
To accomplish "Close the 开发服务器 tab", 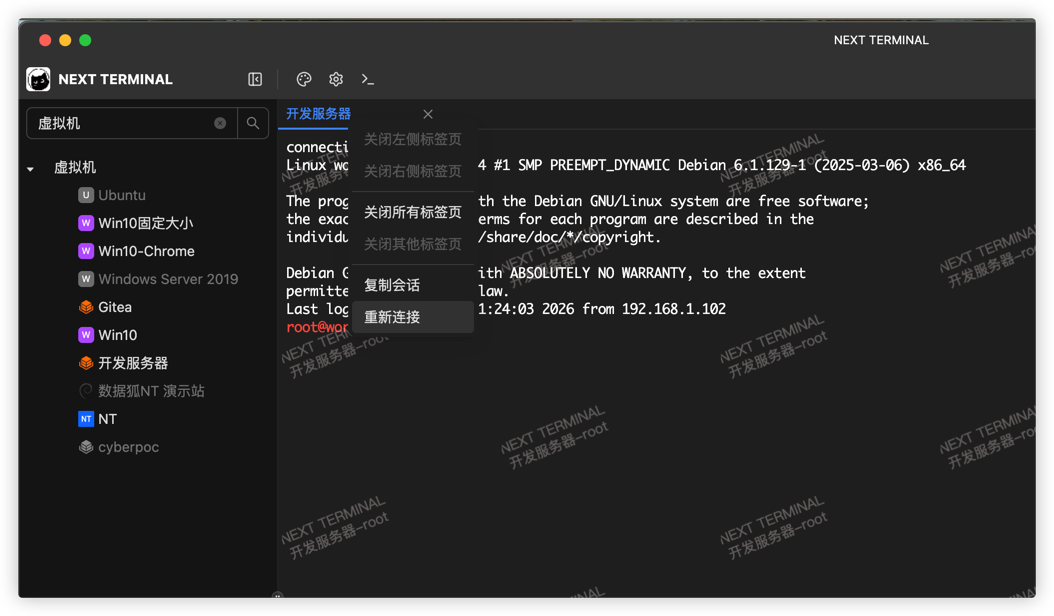I will pyautogui.click(x=428, y=114).
